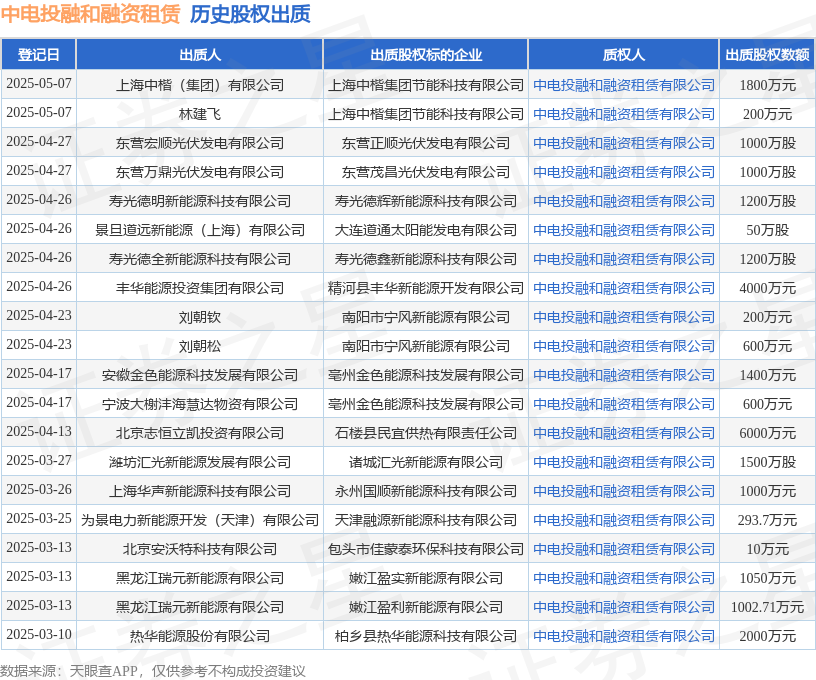
Task: Open 质权人 link in 刘朝钦 row
Action: (623, 317)
